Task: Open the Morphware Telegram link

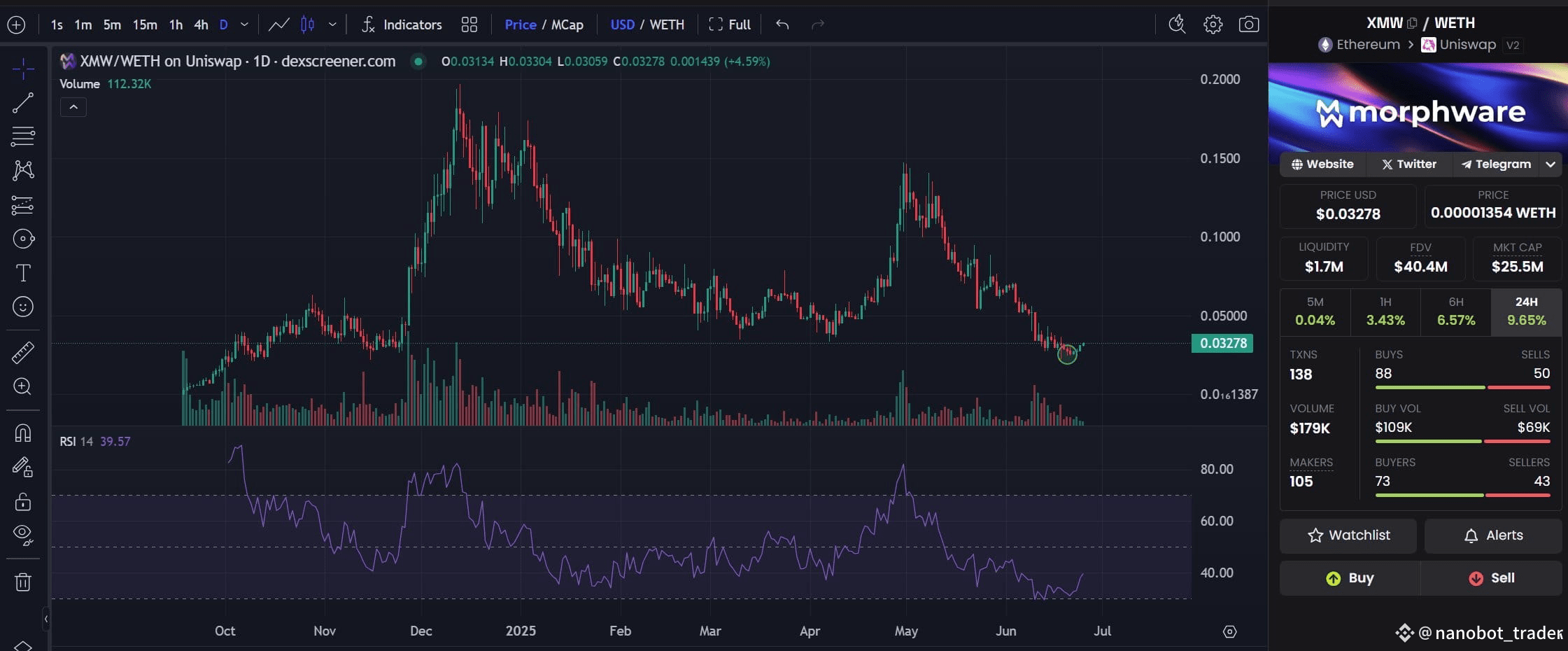Action: coord(1495,164)
